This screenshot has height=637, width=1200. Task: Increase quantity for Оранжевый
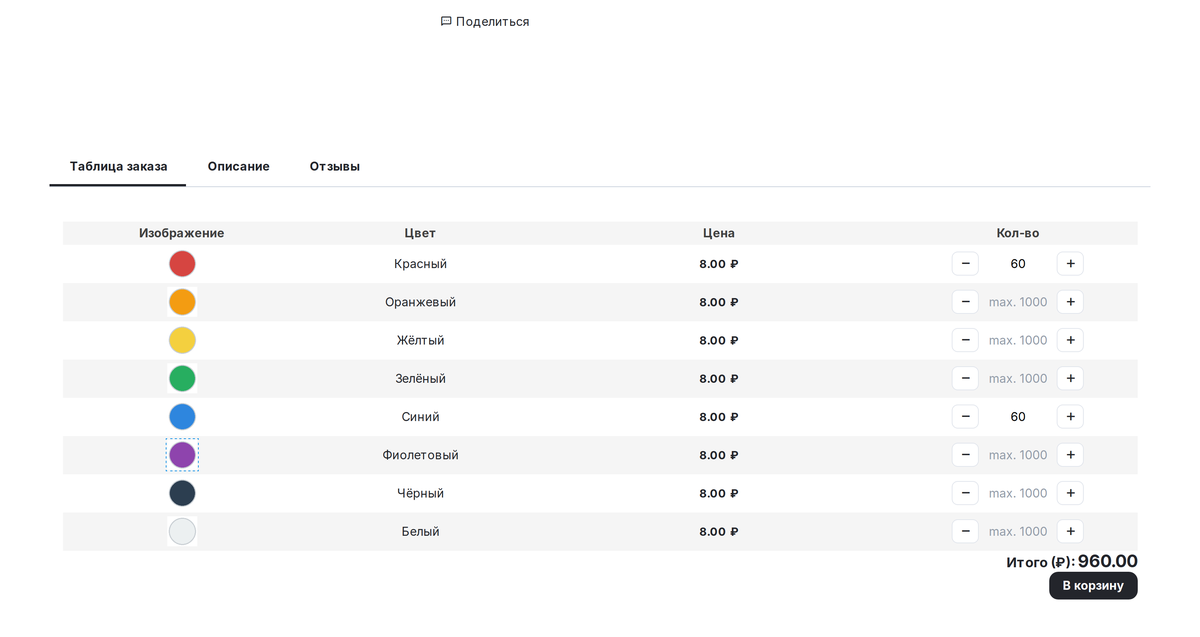1070,302
